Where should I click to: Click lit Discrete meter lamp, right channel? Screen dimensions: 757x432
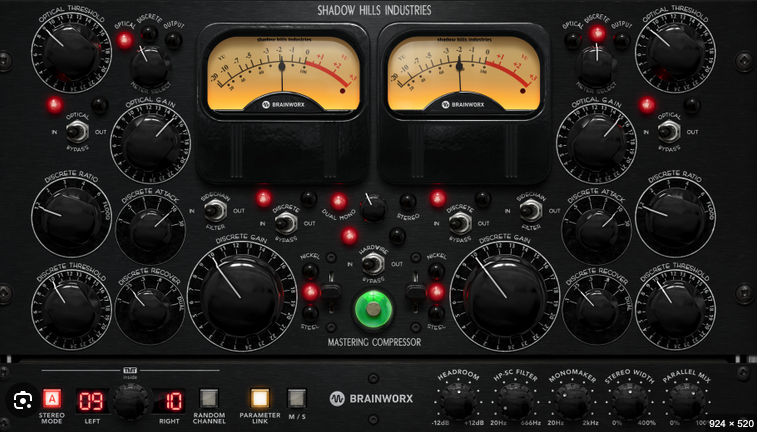point(597,33)
